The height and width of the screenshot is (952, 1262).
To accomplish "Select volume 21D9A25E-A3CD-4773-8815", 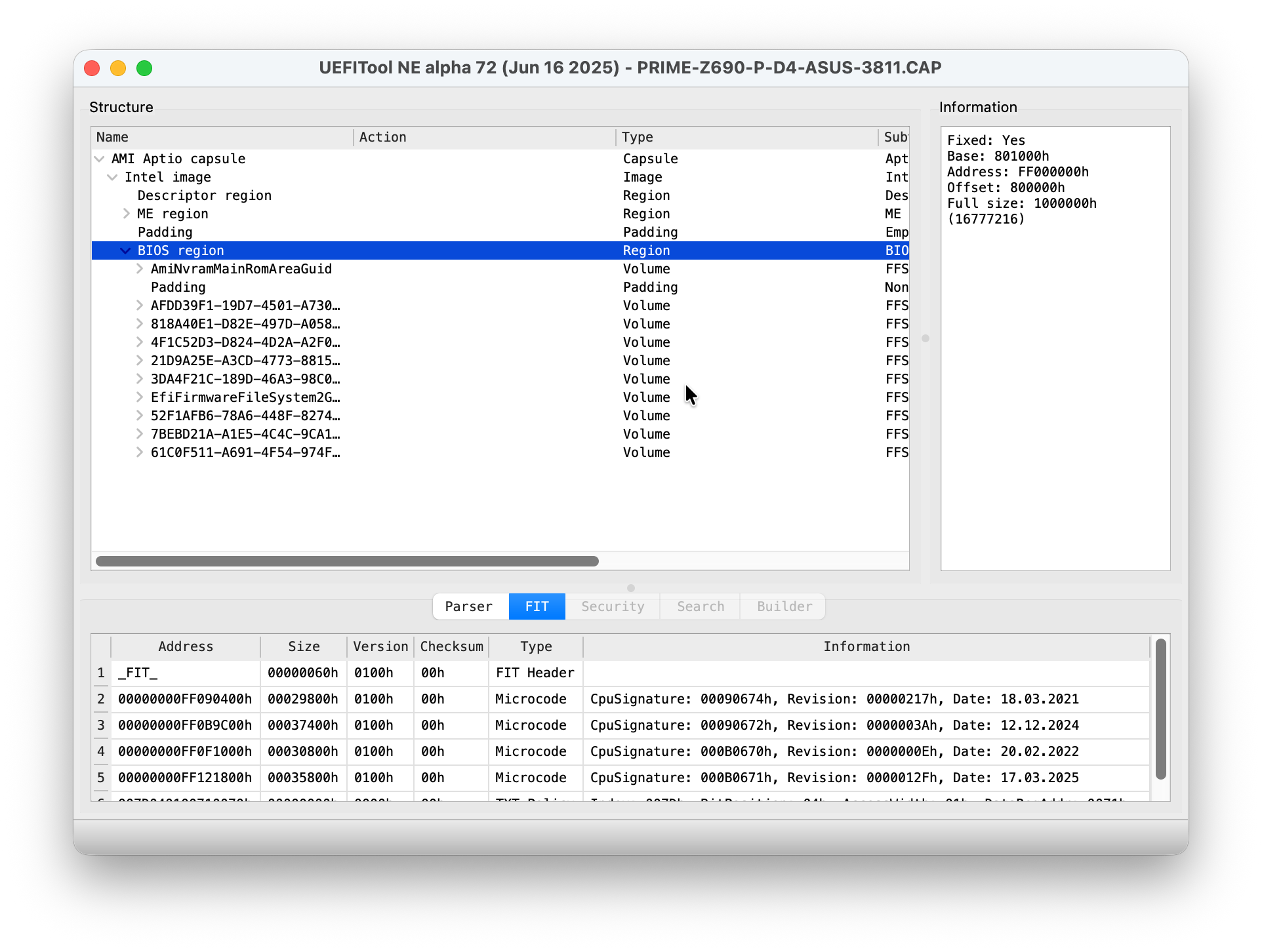I will coord(245,360).
